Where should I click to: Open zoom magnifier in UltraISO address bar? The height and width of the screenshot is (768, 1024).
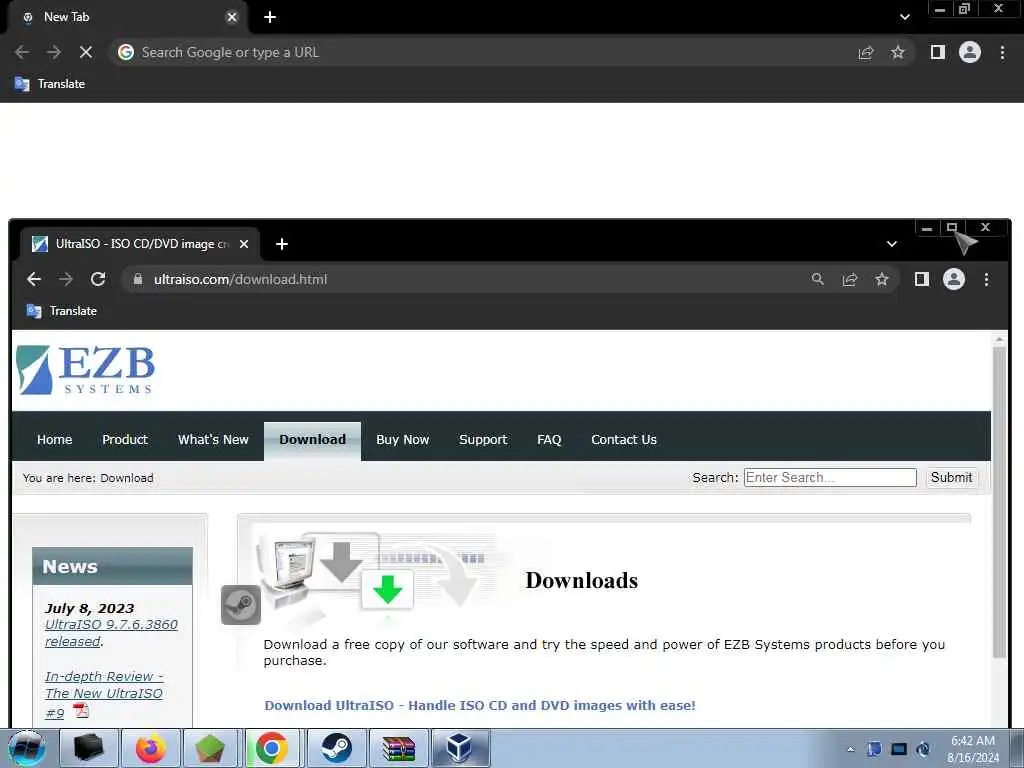[818, 280]
